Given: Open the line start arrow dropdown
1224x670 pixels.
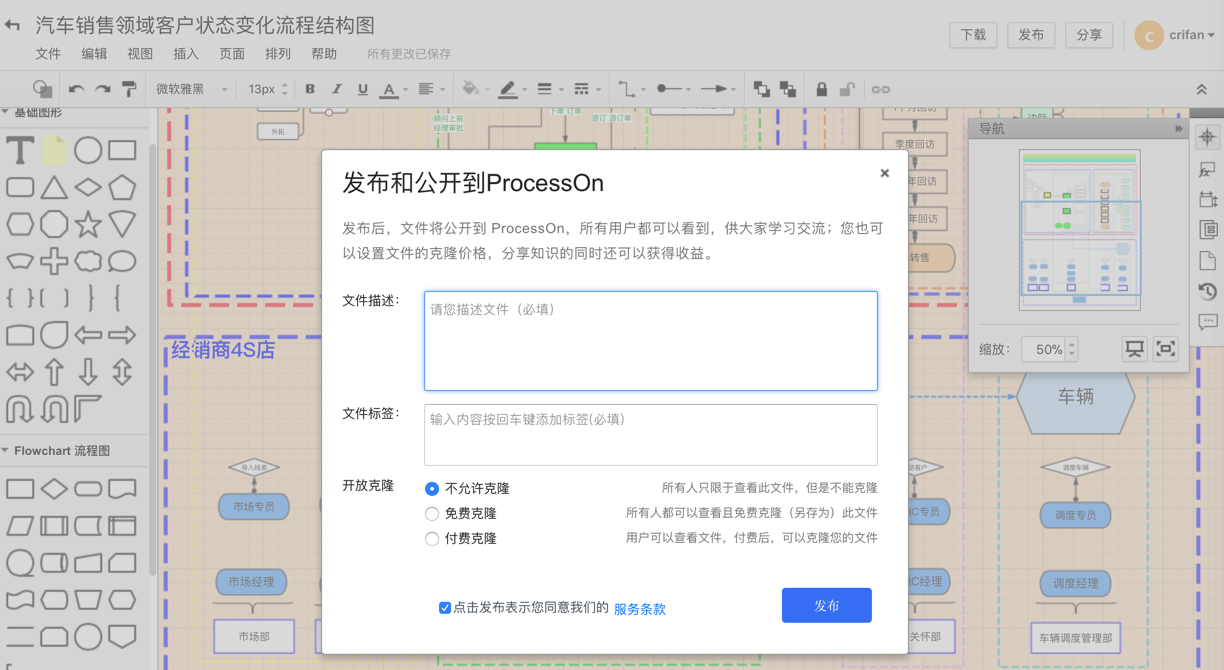Looking at the screenshot, I should [673, 90].
